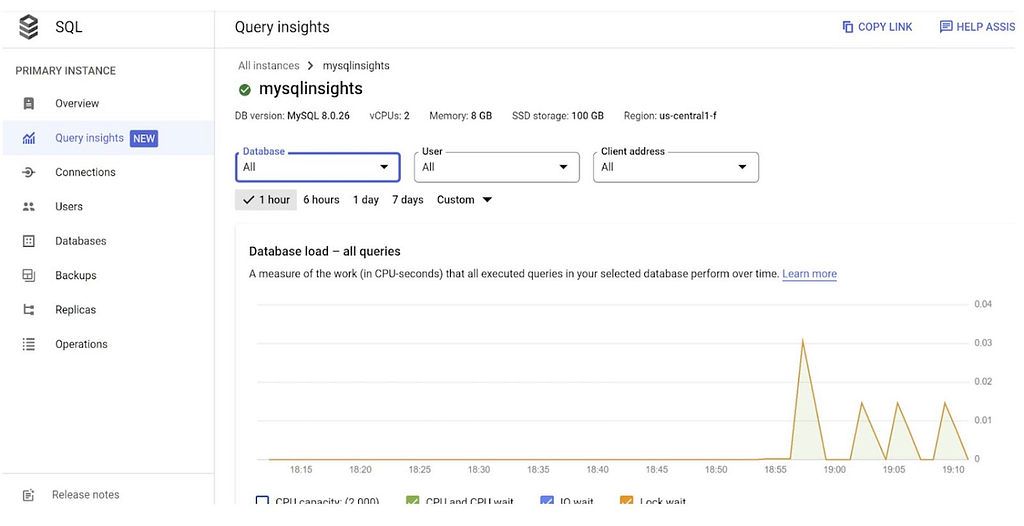Open the Database dropdown
The height and width of the screenshot is (526, 1024).
coord(317,167)
